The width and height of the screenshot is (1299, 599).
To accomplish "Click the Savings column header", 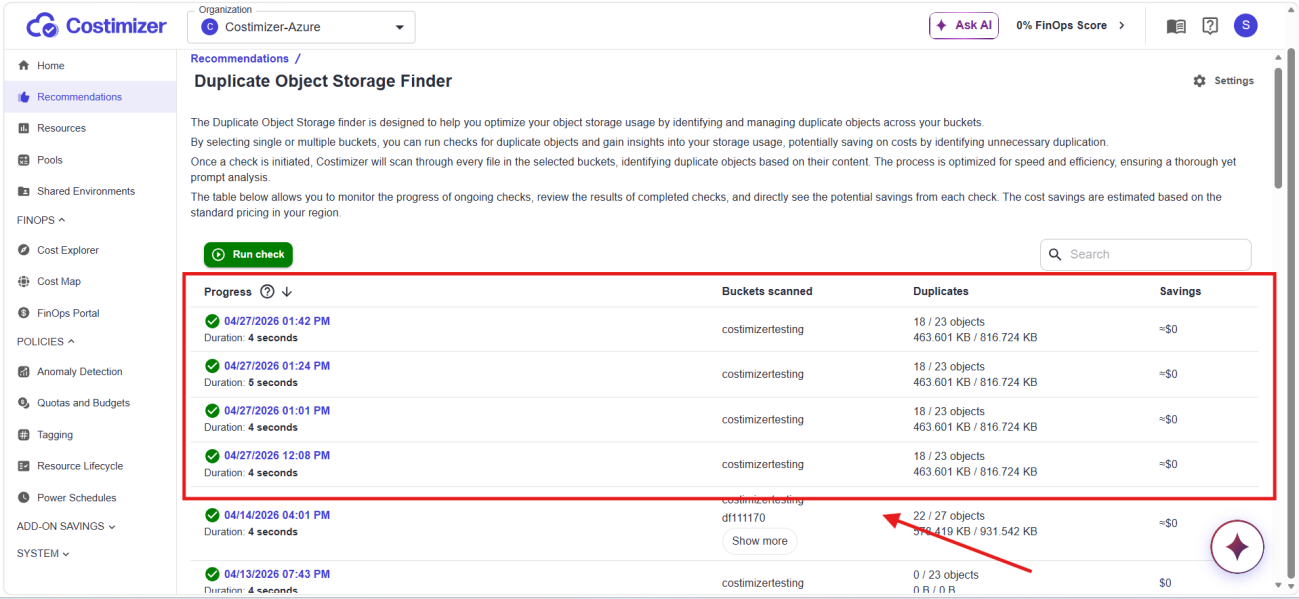I will point(1180,292).
